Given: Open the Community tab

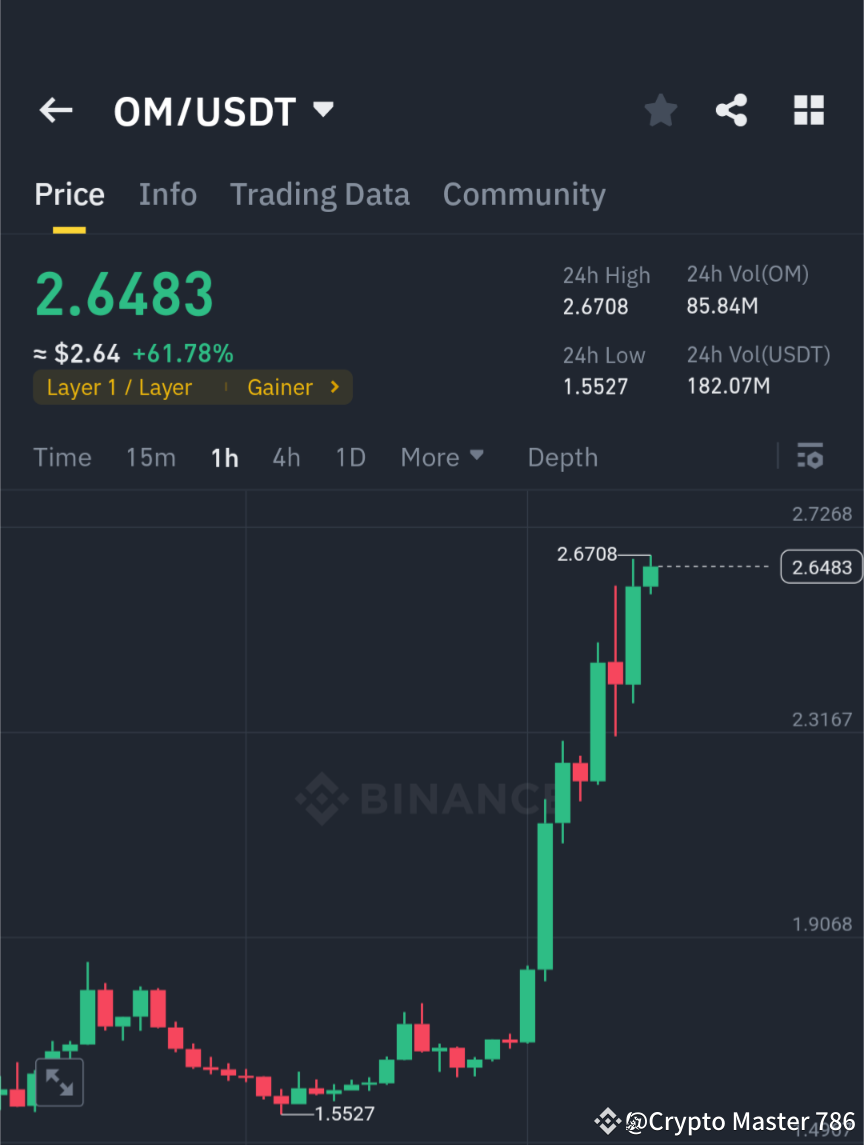Looking at the screenshot, I should coord(524,194).
